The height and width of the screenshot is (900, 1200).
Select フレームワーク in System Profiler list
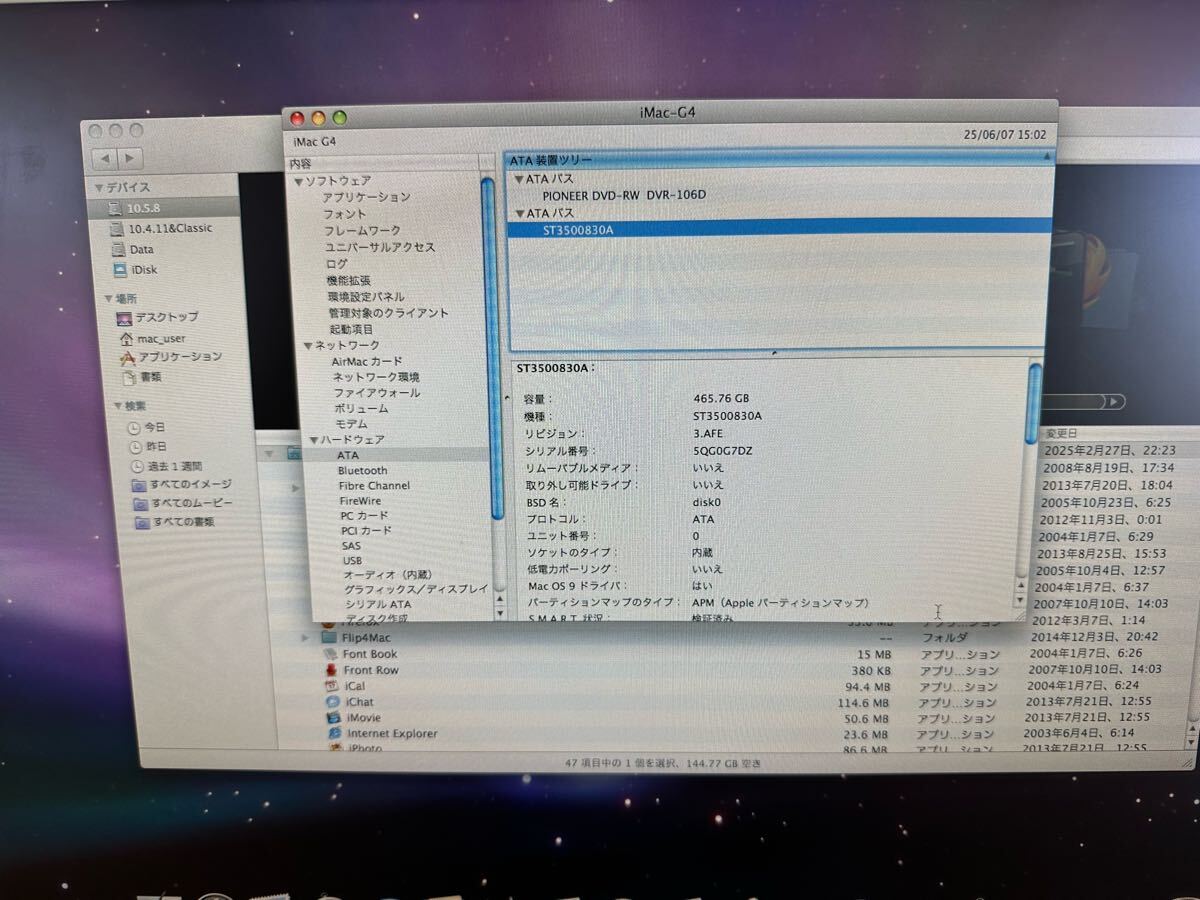pyautogui.click(x=363, y=231)
